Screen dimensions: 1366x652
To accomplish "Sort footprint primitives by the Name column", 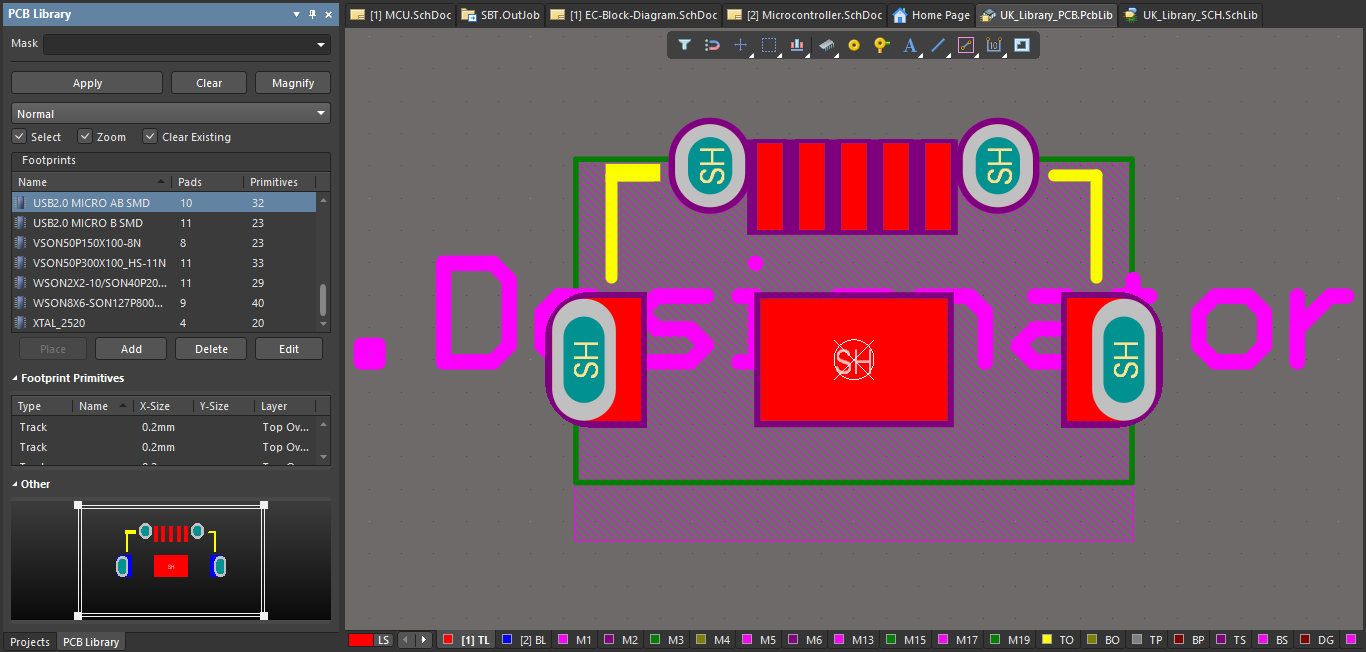I will point(103,406).
